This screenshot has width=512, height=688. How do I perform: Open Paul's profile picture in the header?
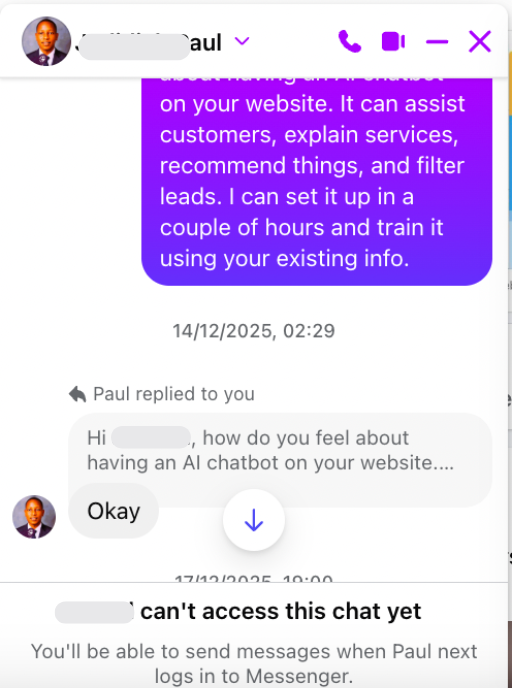pos(46,41)
